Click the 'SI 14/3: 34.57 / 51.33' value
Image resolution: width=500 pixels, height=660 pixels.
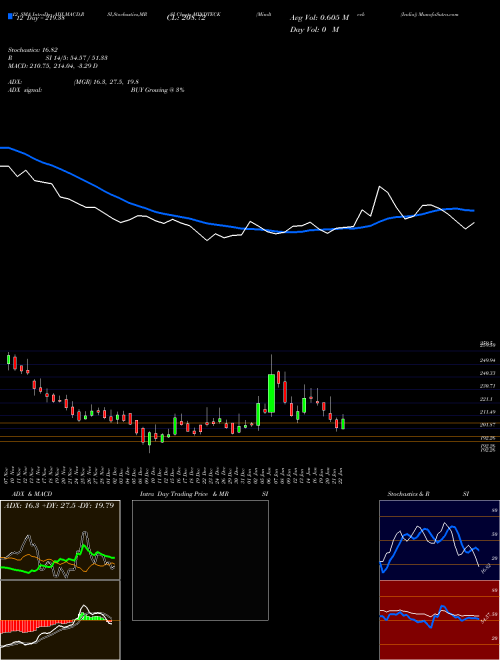77,58
